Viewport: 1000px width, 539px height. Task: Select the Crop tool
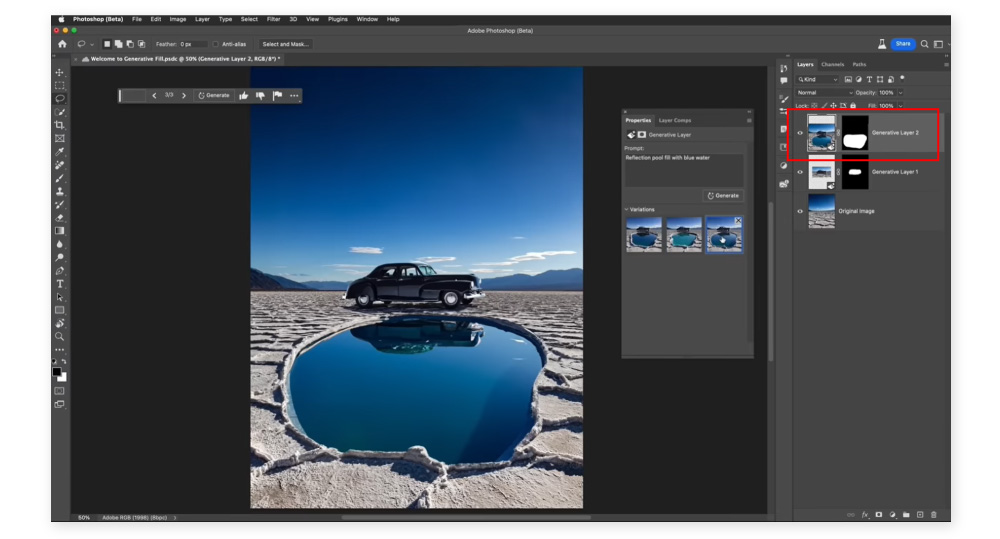(x=60, y=125)
